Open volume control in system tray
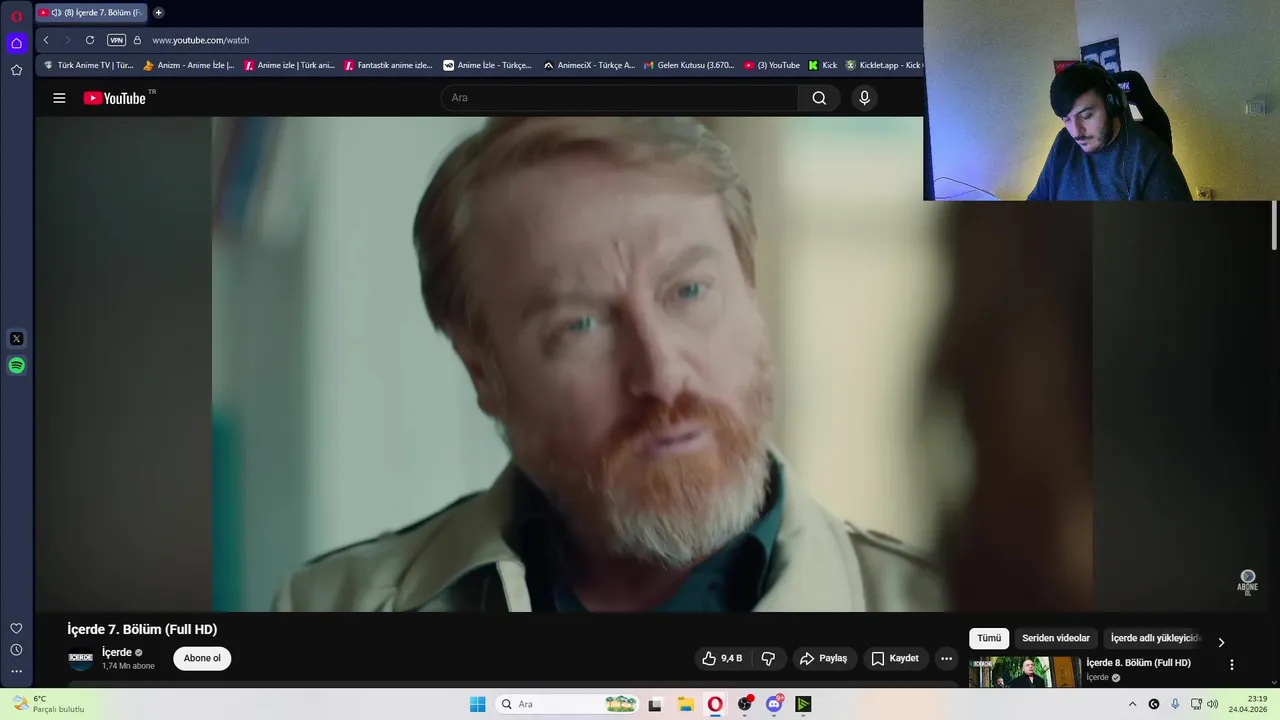This screenshot has height=720, width=1280. (x=1213, y=704)
